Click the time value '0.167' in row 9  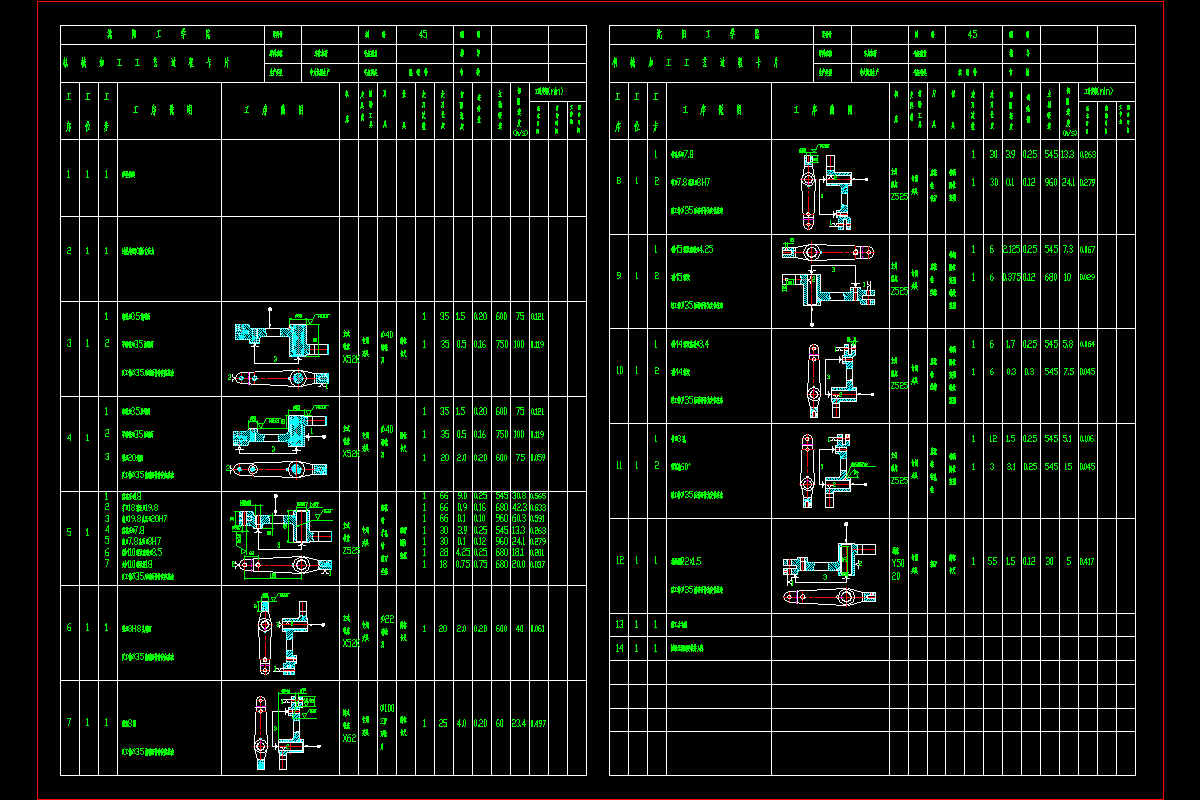point(1088,249)
